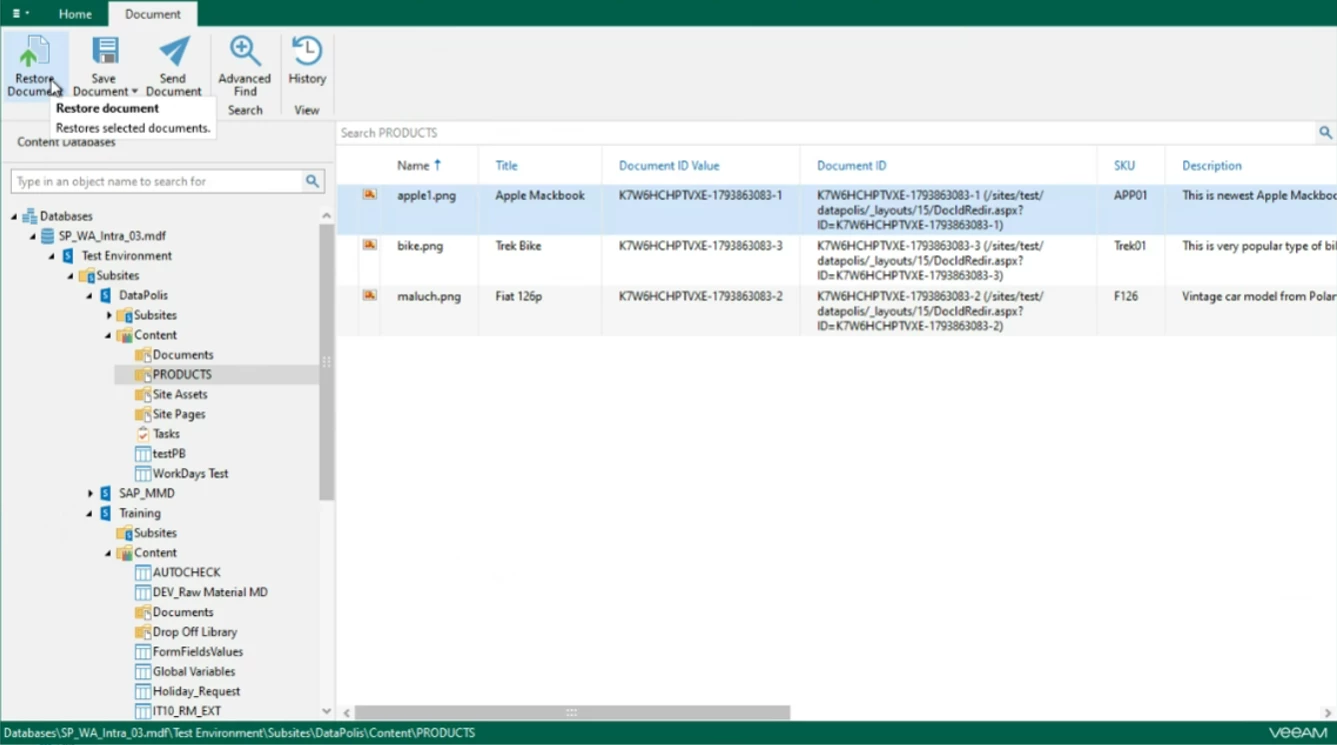Image resolution: width=1337 pixels, height=745 pixels.
Task: Click the AUTOCHECK list icon
Action: (x=143, y=572)
